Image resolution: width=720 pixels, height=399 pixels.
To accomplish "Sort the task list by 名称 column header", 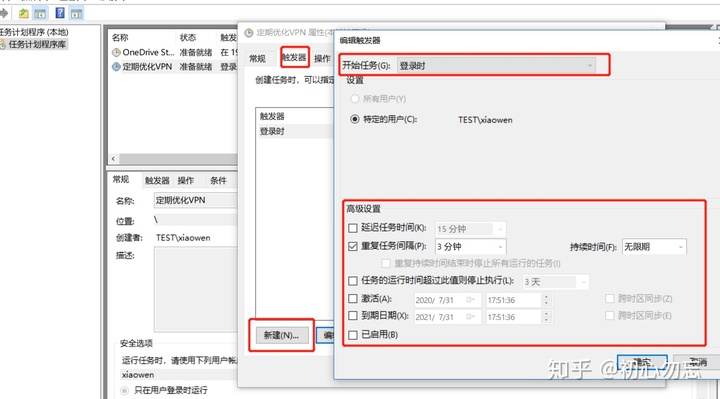I will coord(142,38).
